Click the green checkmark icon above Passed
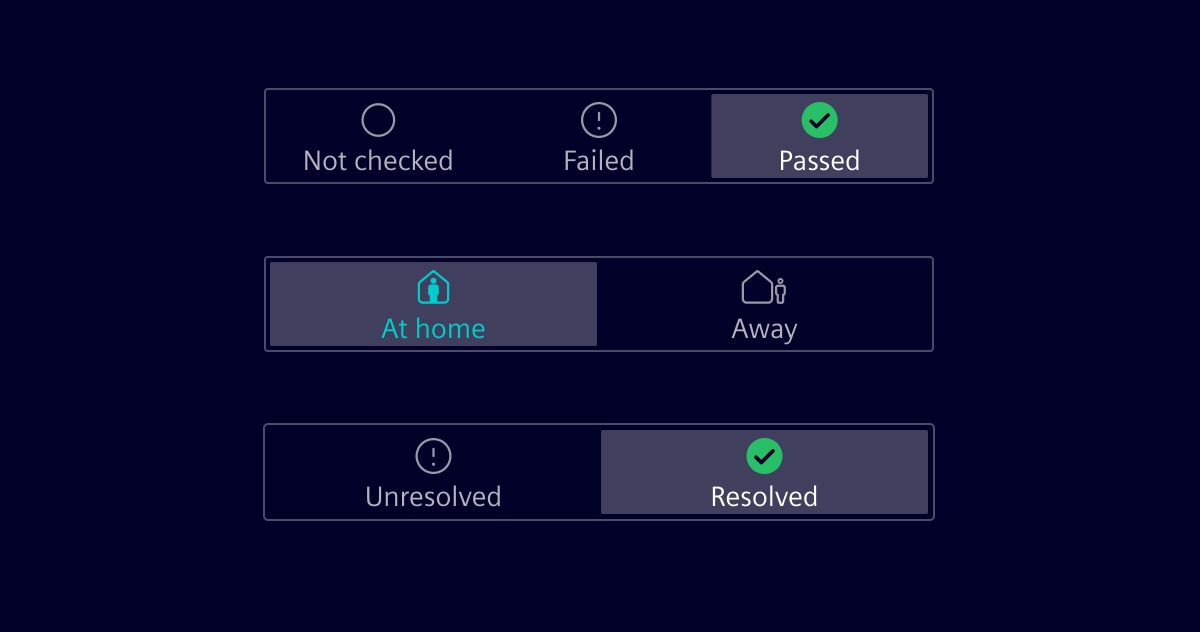This screenshot has width=1200, height=632. pyautogui.click(x=819, y=120)
